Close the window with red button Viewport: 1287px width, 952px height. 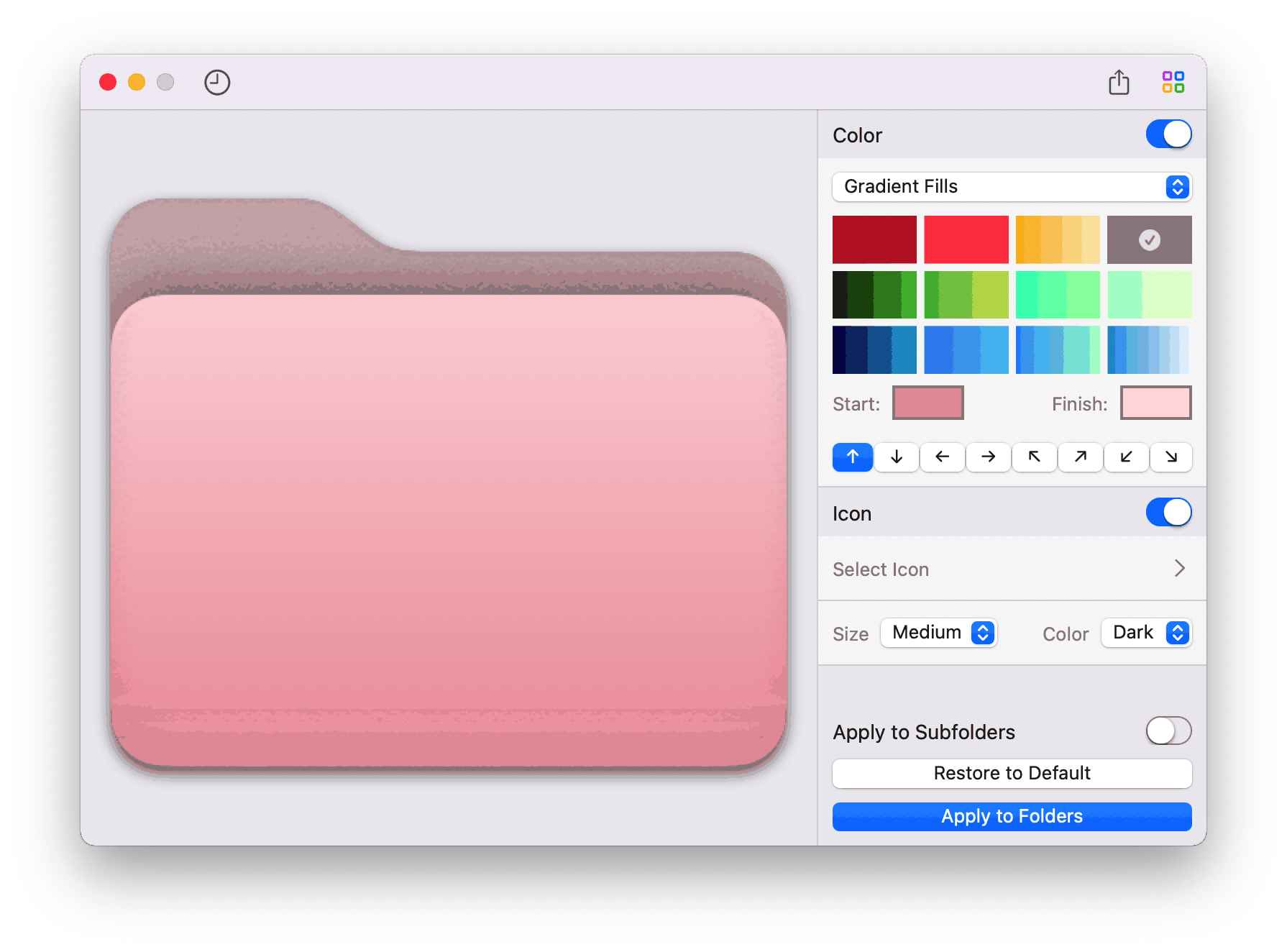click(x=108, y=82)
